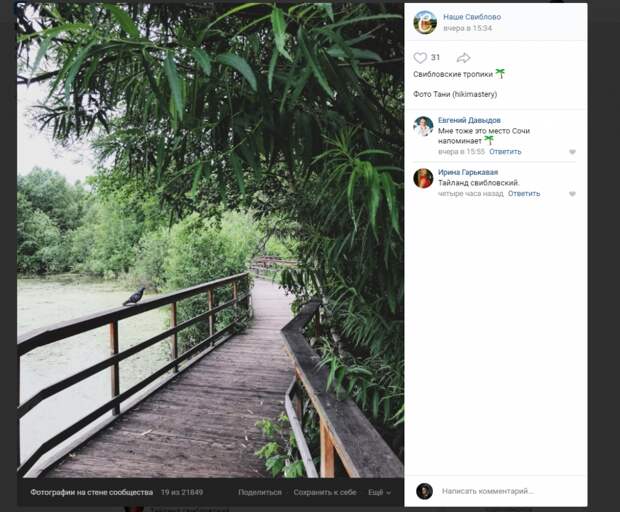Click the share arrow icon next to likes
This screenshot has height=512, width=620.
[463, 58]
